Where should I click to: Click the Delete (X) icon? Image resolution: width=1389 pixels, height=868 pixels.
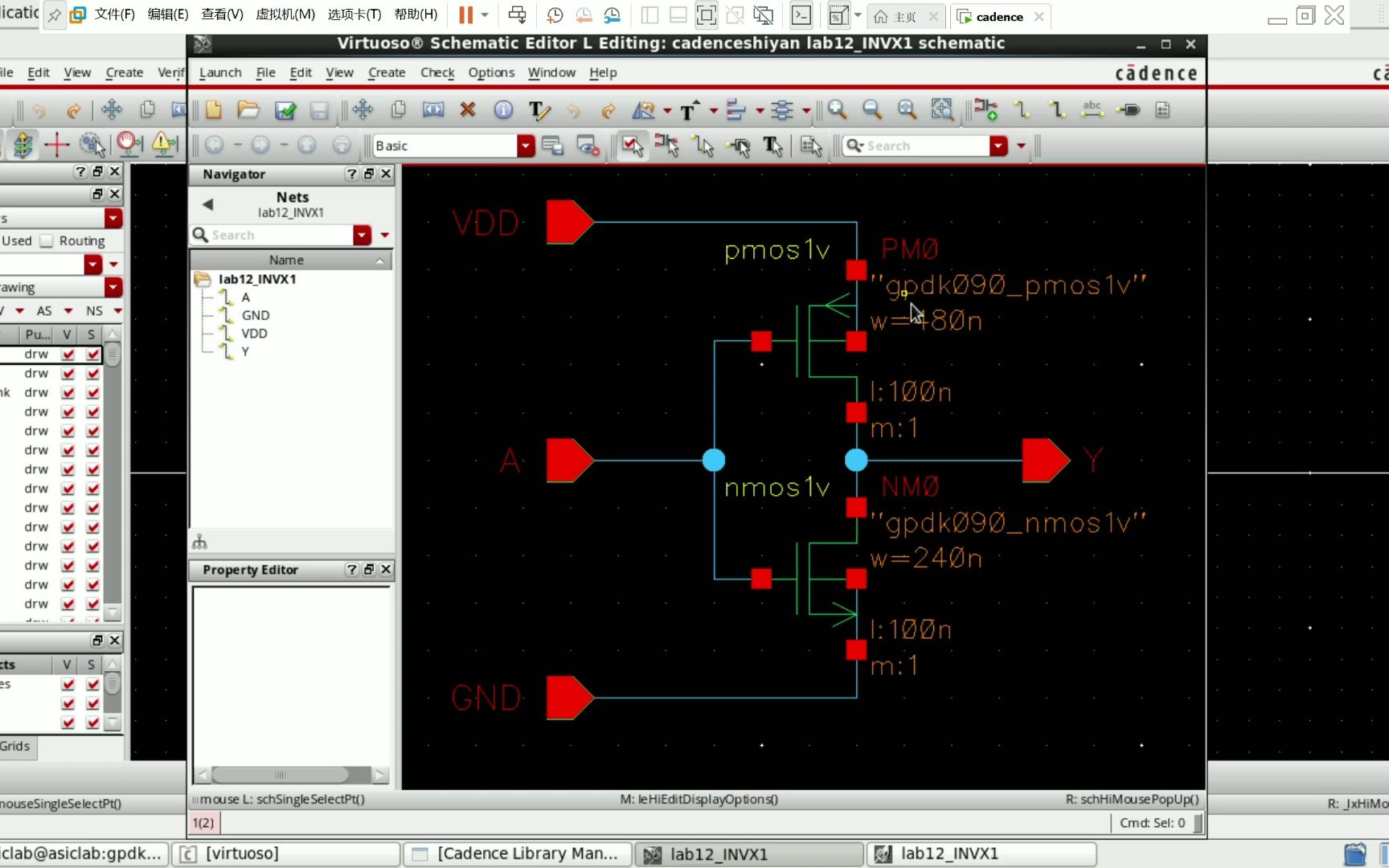coord(468,109)
